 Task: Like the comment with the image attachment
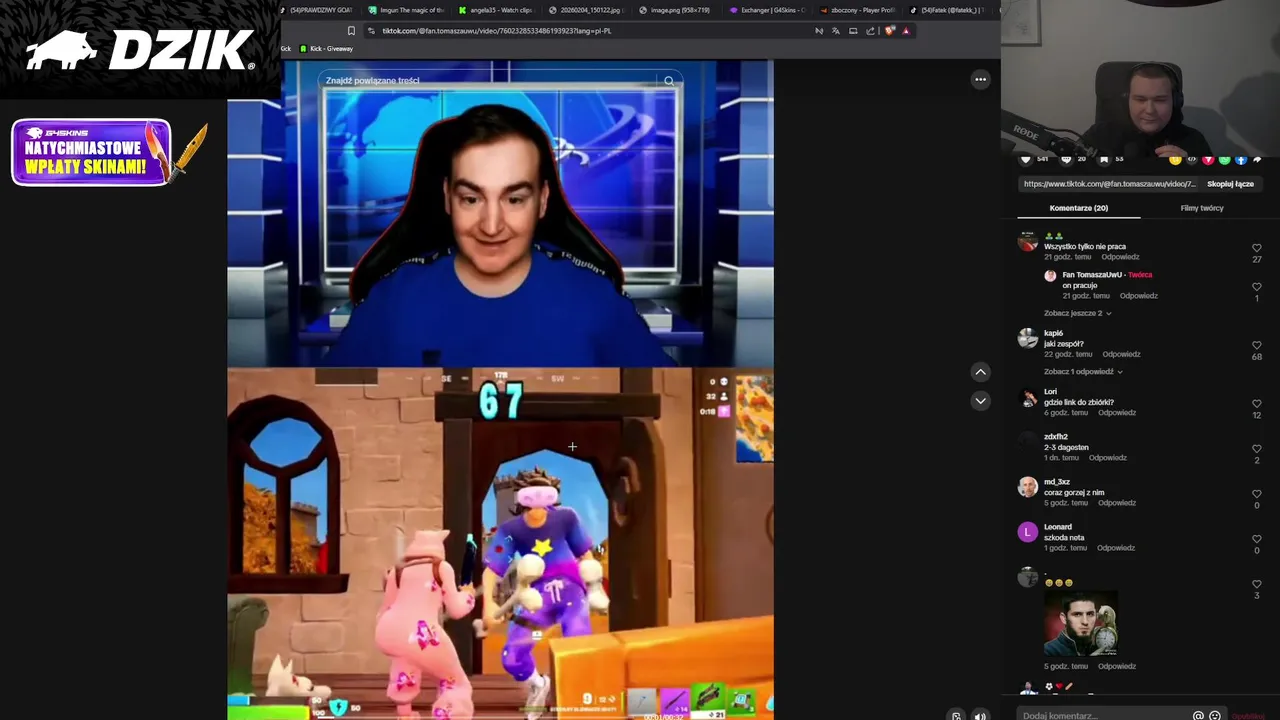pyautogui.click(x=1257, y=584)
